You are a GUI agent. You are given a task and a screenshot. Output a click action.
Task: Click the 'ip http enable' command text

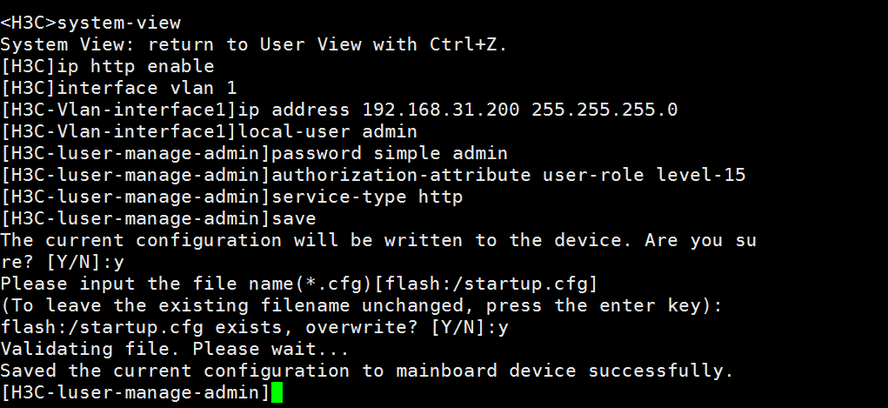pyautogui.click(x=136, y=66)
